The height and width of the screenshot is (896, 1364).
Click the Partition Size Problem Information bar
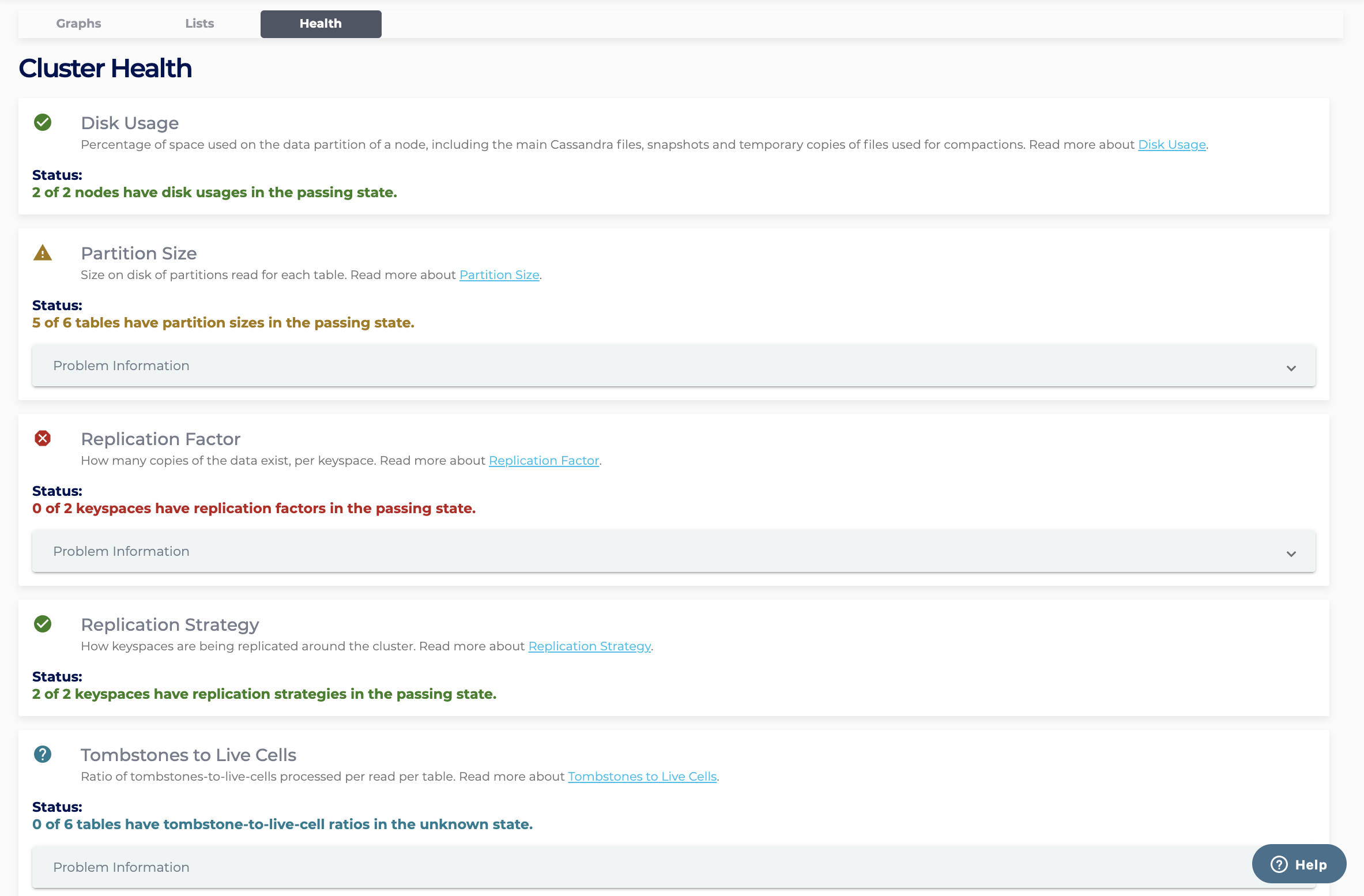pos(673,366)
